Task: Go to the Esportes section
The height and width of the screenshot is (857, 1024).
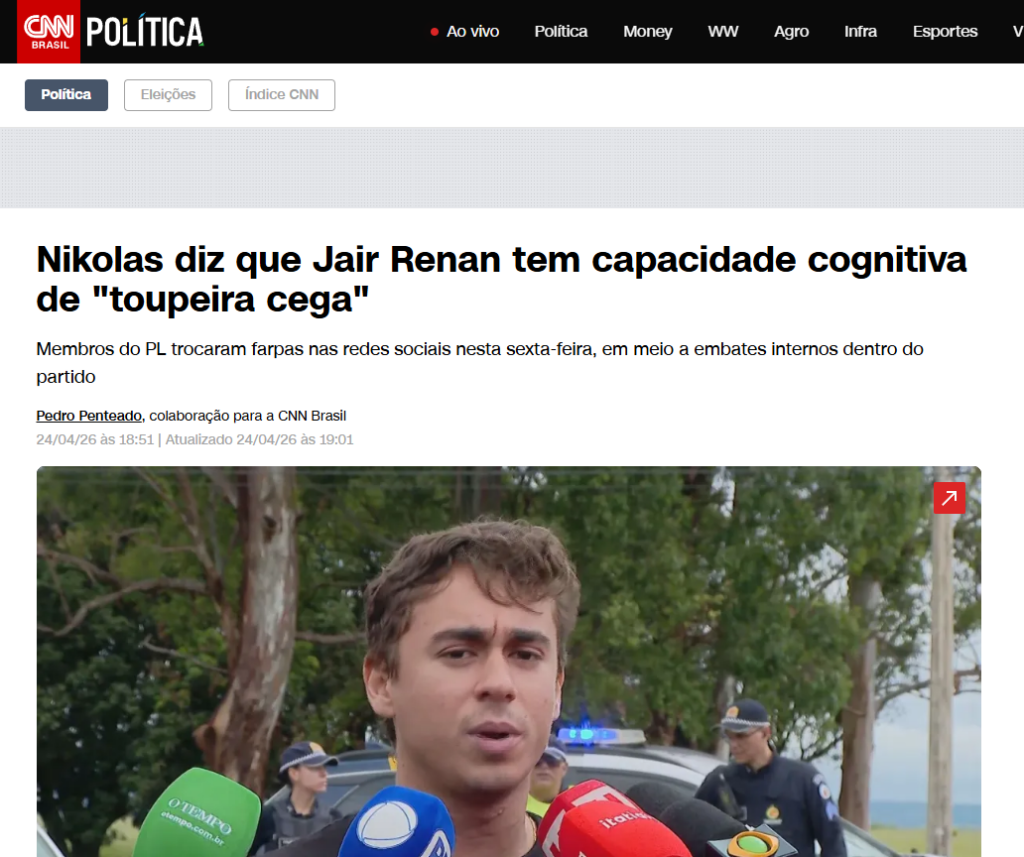Action: (x=945, y=31)
